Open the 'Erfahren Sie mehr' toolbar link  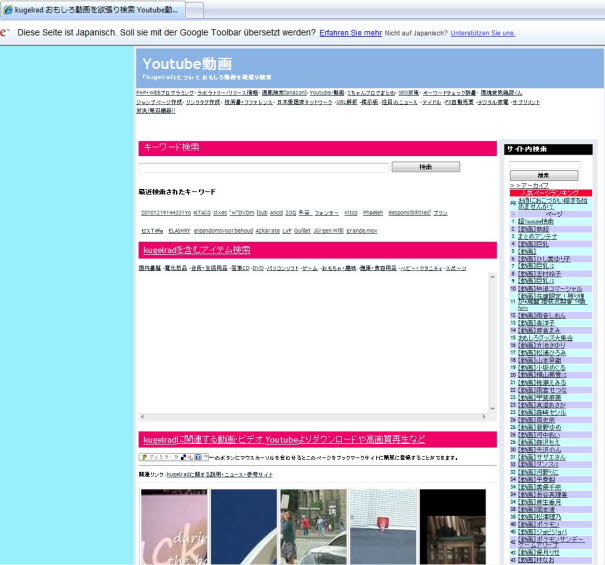(x=350, y=33)
